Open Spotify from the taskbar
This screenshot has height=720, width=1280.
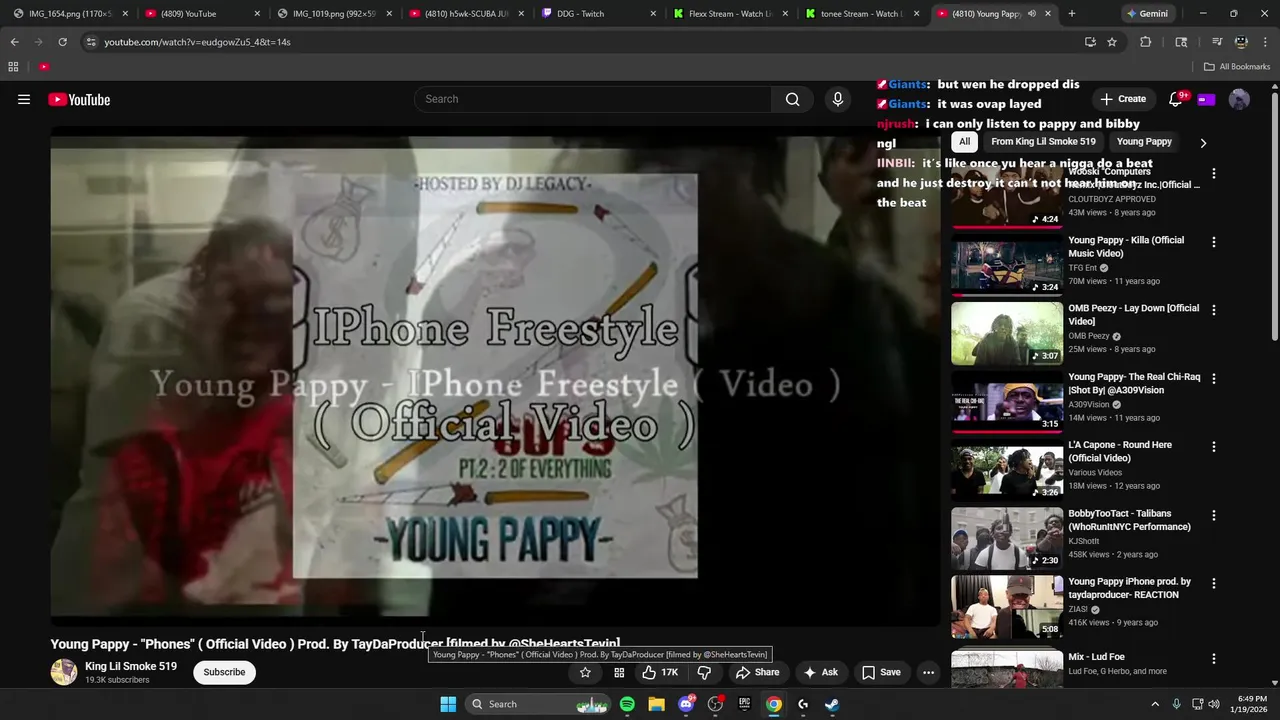[x=627, y=704]
